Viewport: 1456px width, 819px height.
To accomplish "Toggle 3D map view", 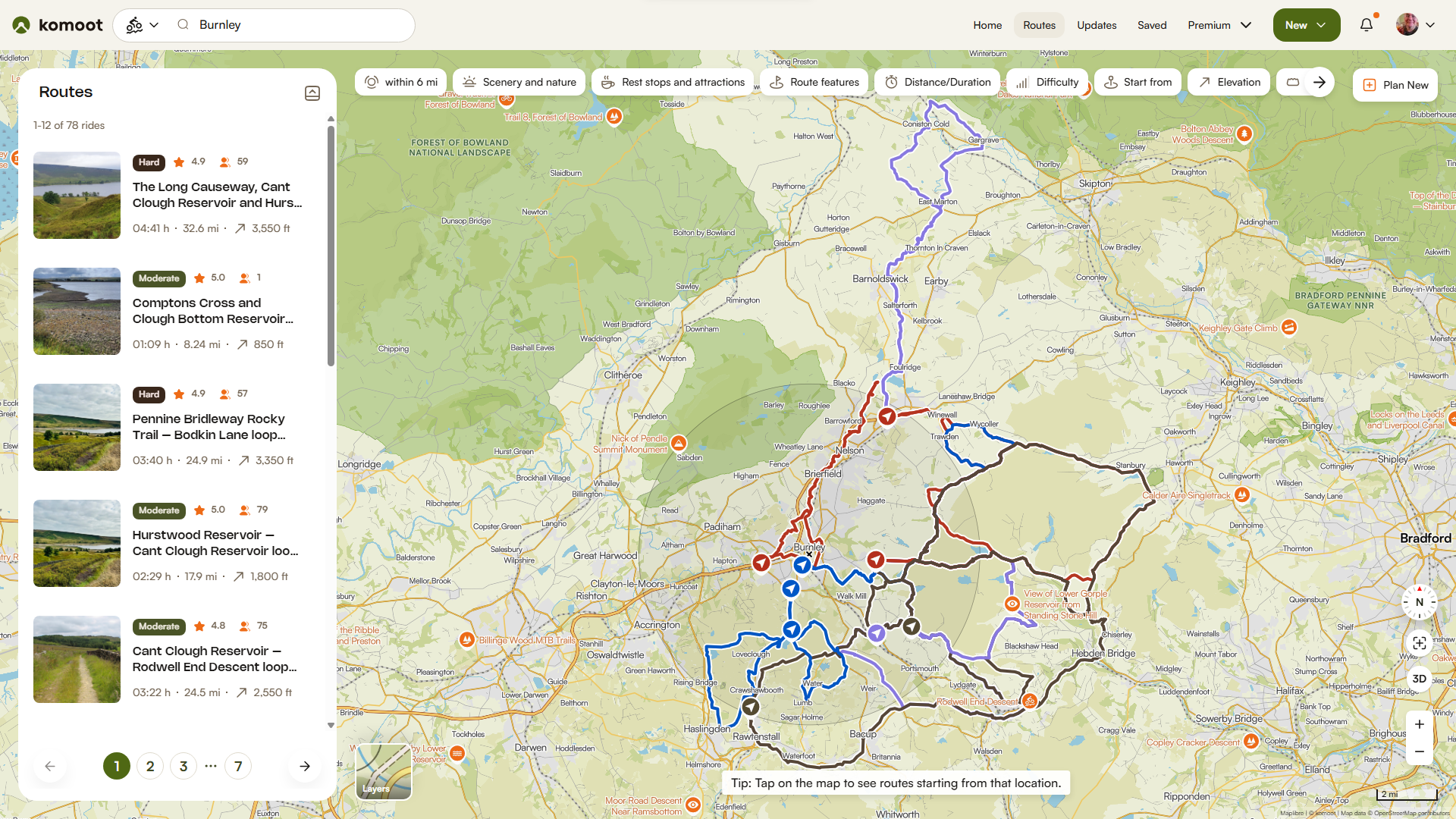I will tap(1419, 679).
